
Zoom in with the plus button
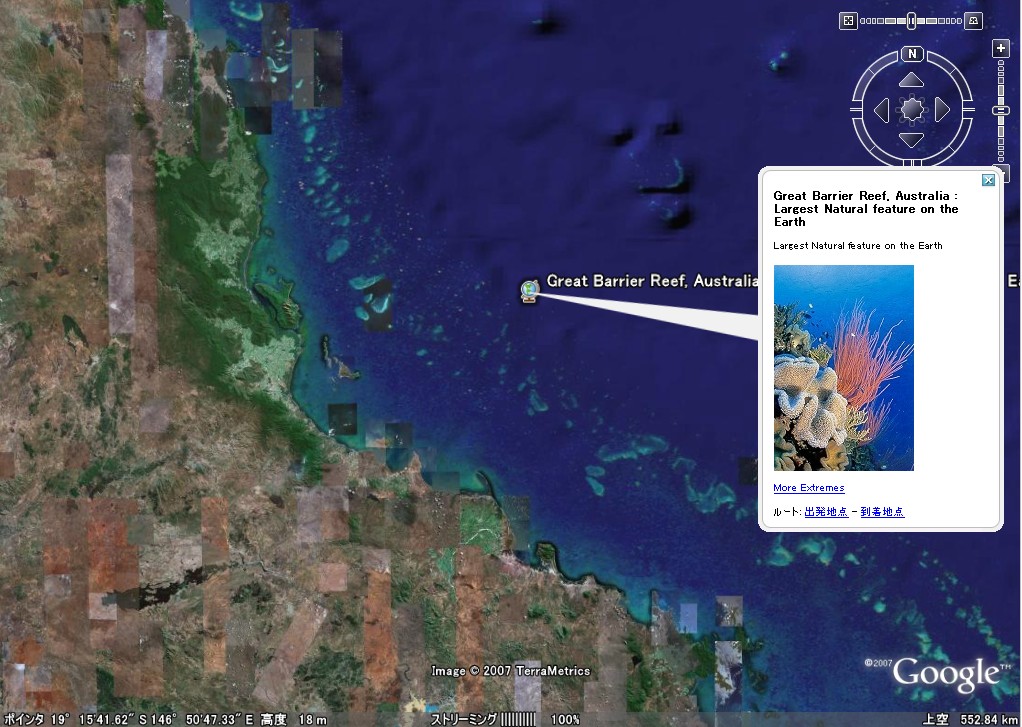coord(1000,48)
